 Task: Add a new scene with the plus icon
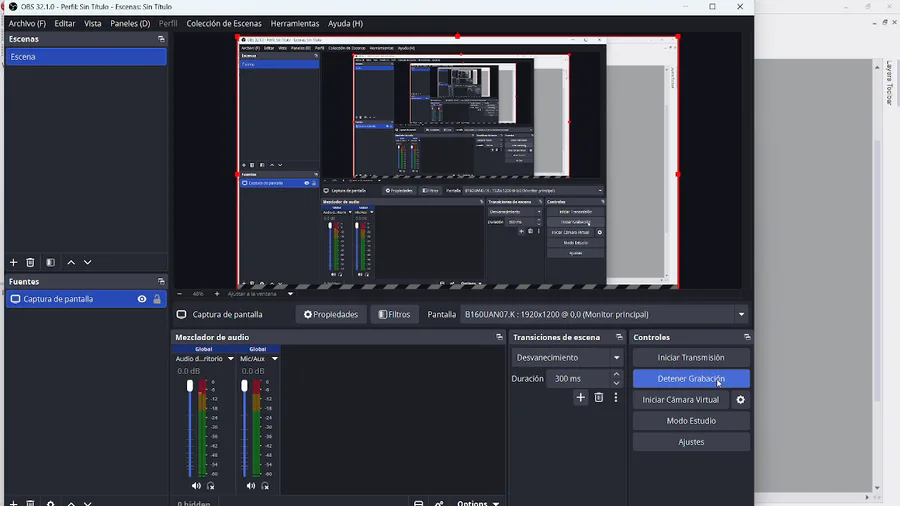tap(13, 262)
